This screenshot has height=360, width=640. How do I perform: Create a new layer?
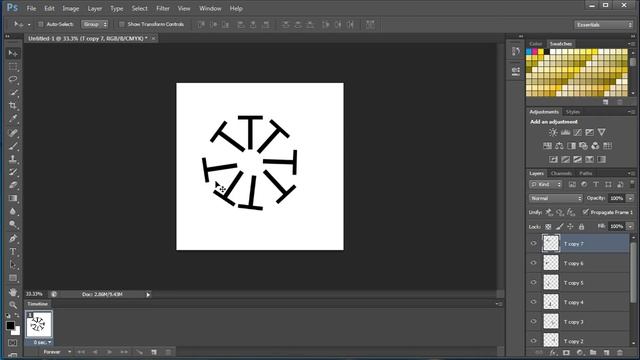pyautogui.click(x=607, y=353)
